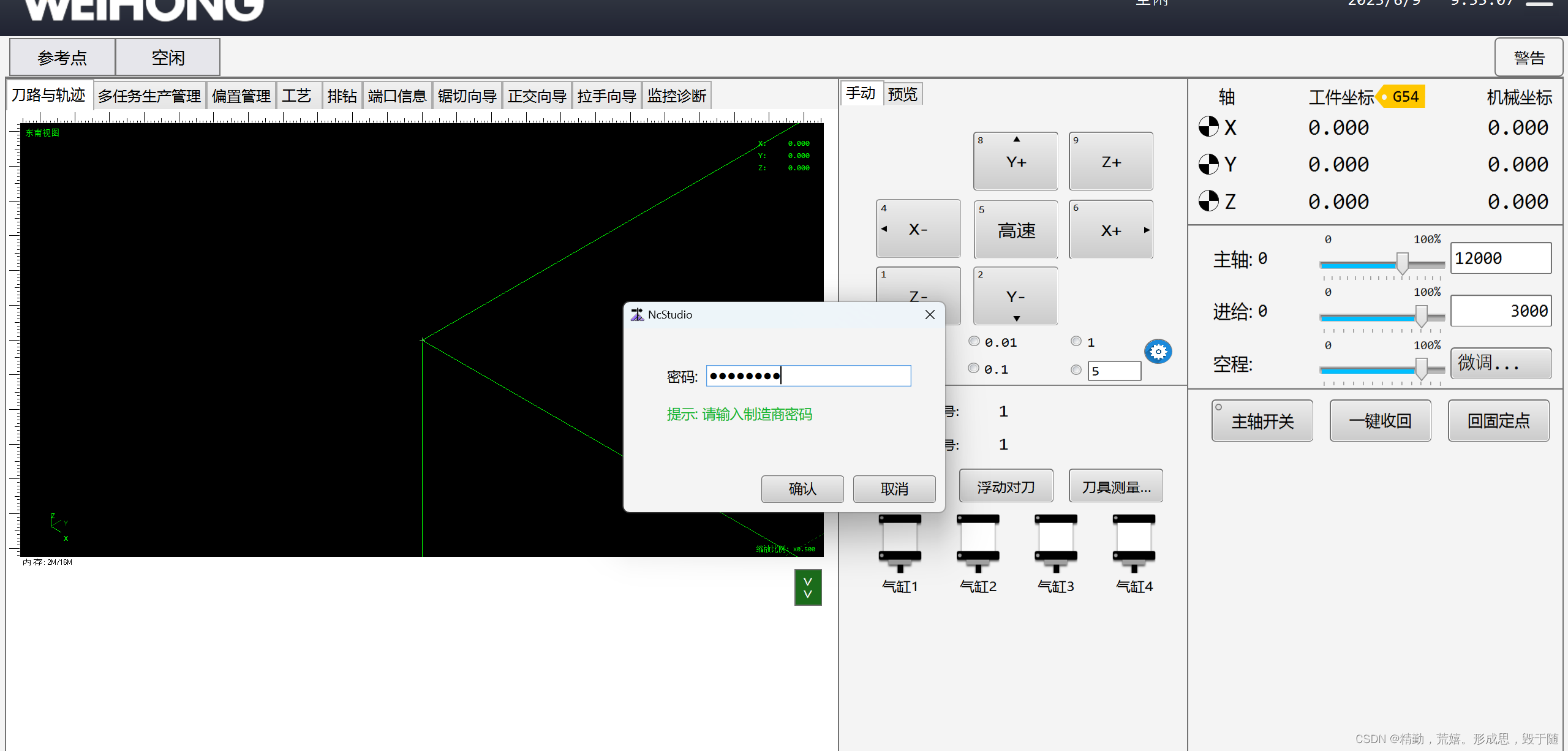Open the 微调... fine-tune options
This screenshot has height=751, width=1568.
click(1500, 363)
